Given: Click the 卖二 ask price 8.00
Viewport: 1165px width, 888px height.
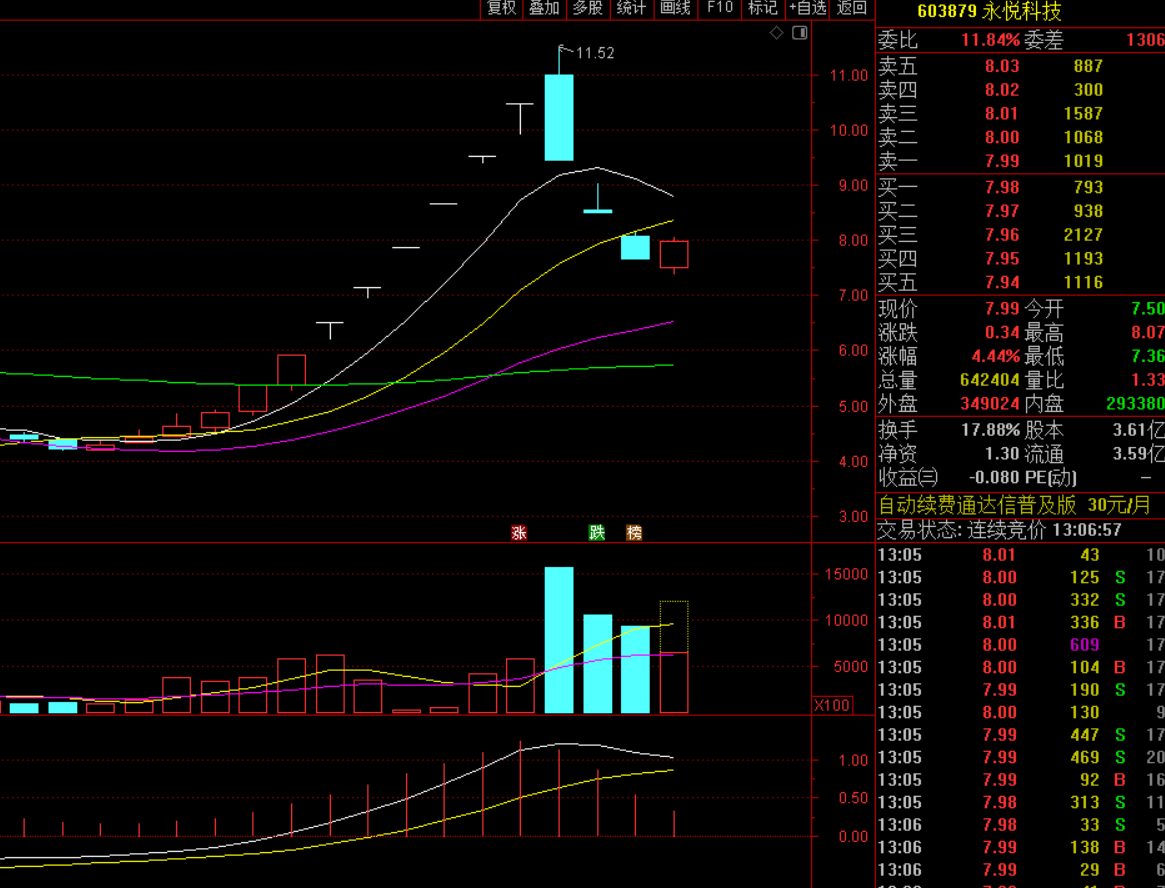Looking at the screenshot, I should 1002,137.
